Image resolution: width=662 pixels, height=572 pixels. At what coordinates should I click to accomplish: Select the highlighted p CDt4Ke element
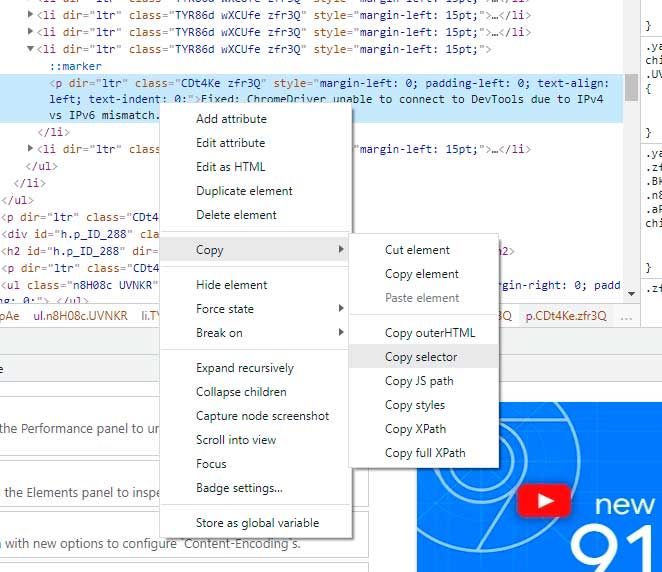point(311,99)
